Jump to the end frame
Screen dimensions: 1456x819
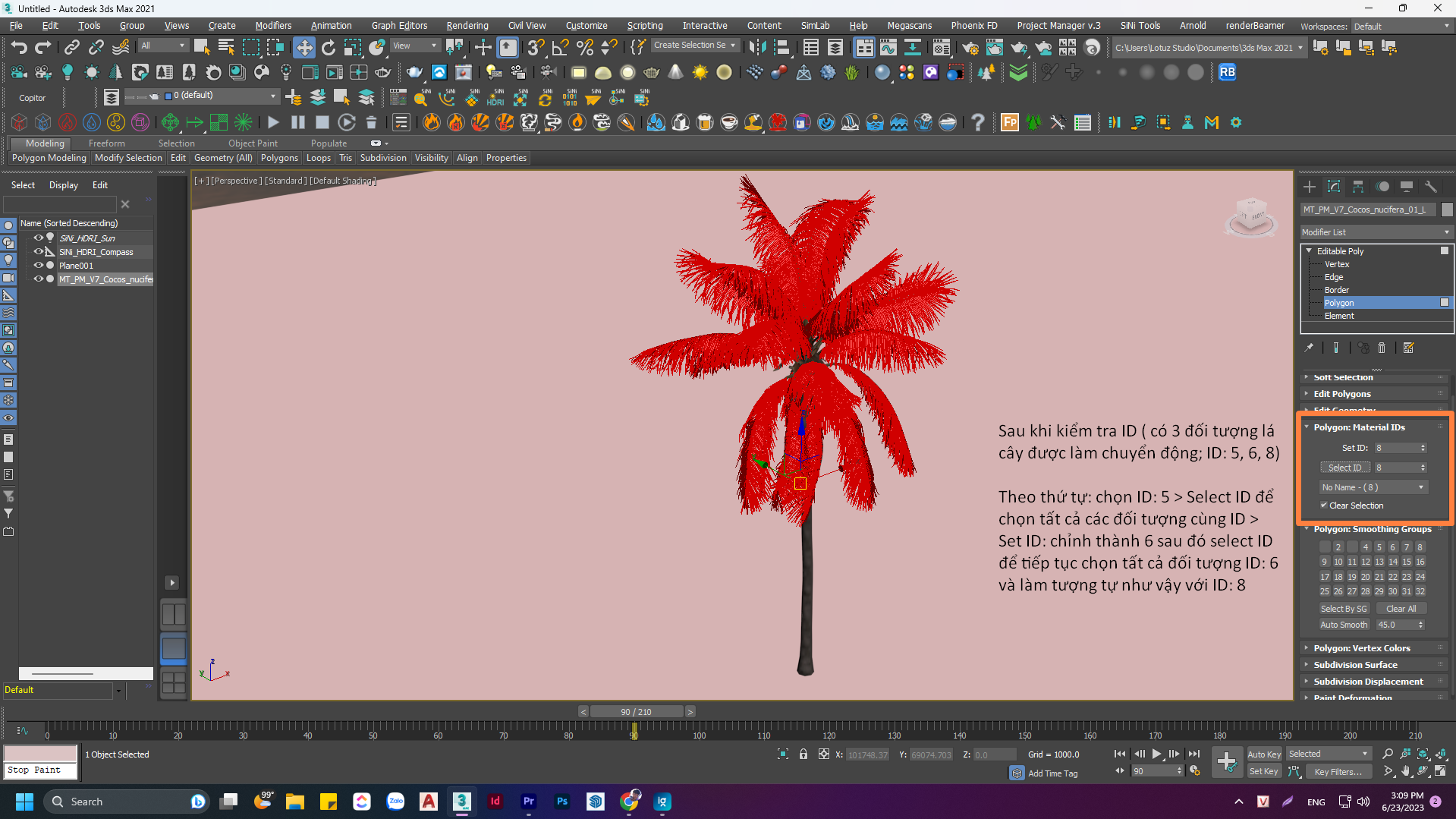[1194, 754]
